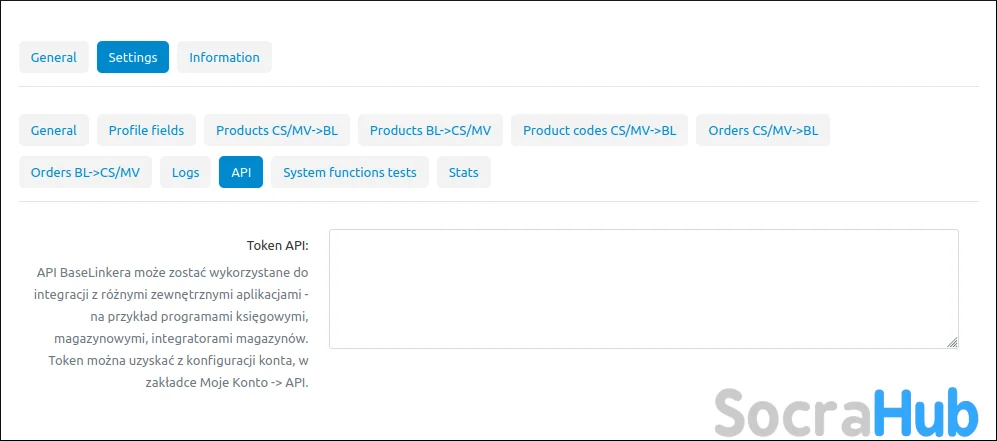Open the Product codes CS/MV->BL sub-tab
The image size is (997, 441).
click(599, 130)
